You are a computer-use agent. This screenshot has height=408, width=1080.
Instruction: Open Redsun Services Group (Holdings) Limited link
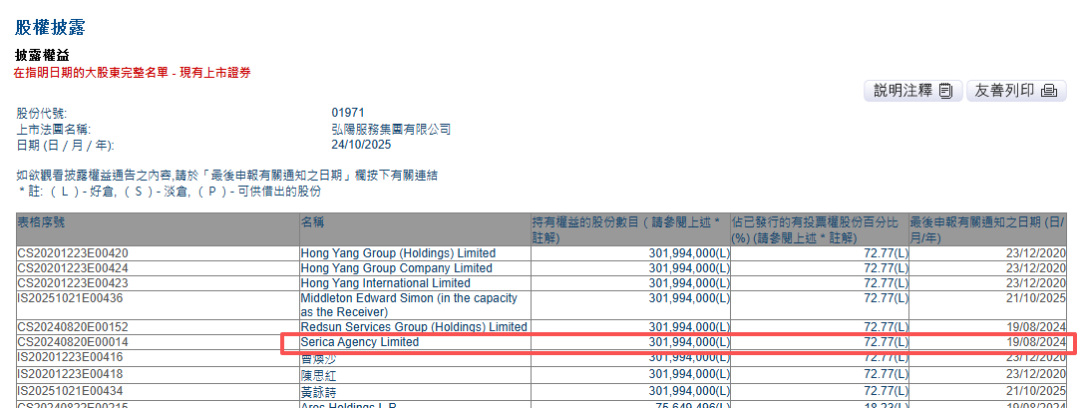(x=413, y=327)
